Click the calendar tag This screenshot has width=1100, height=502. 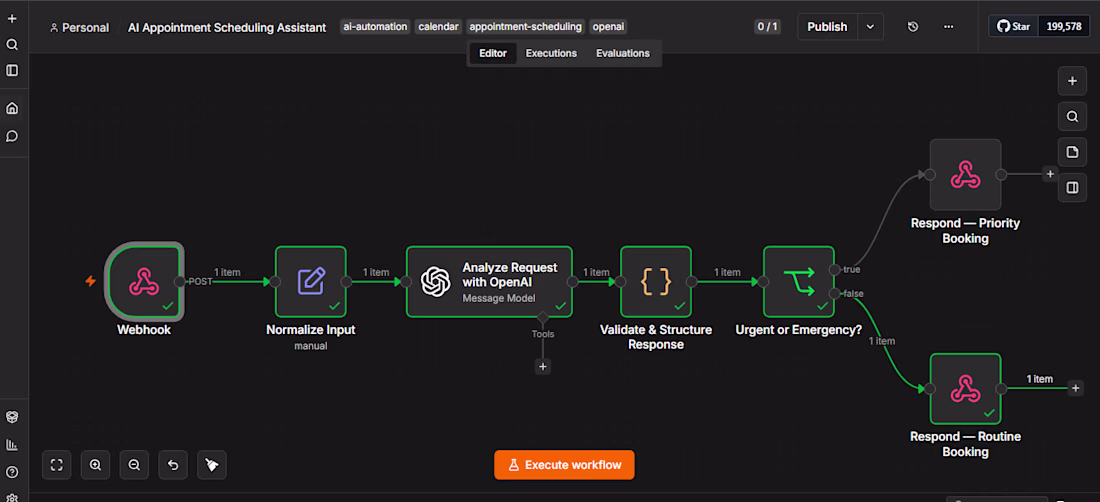point(438,27)
